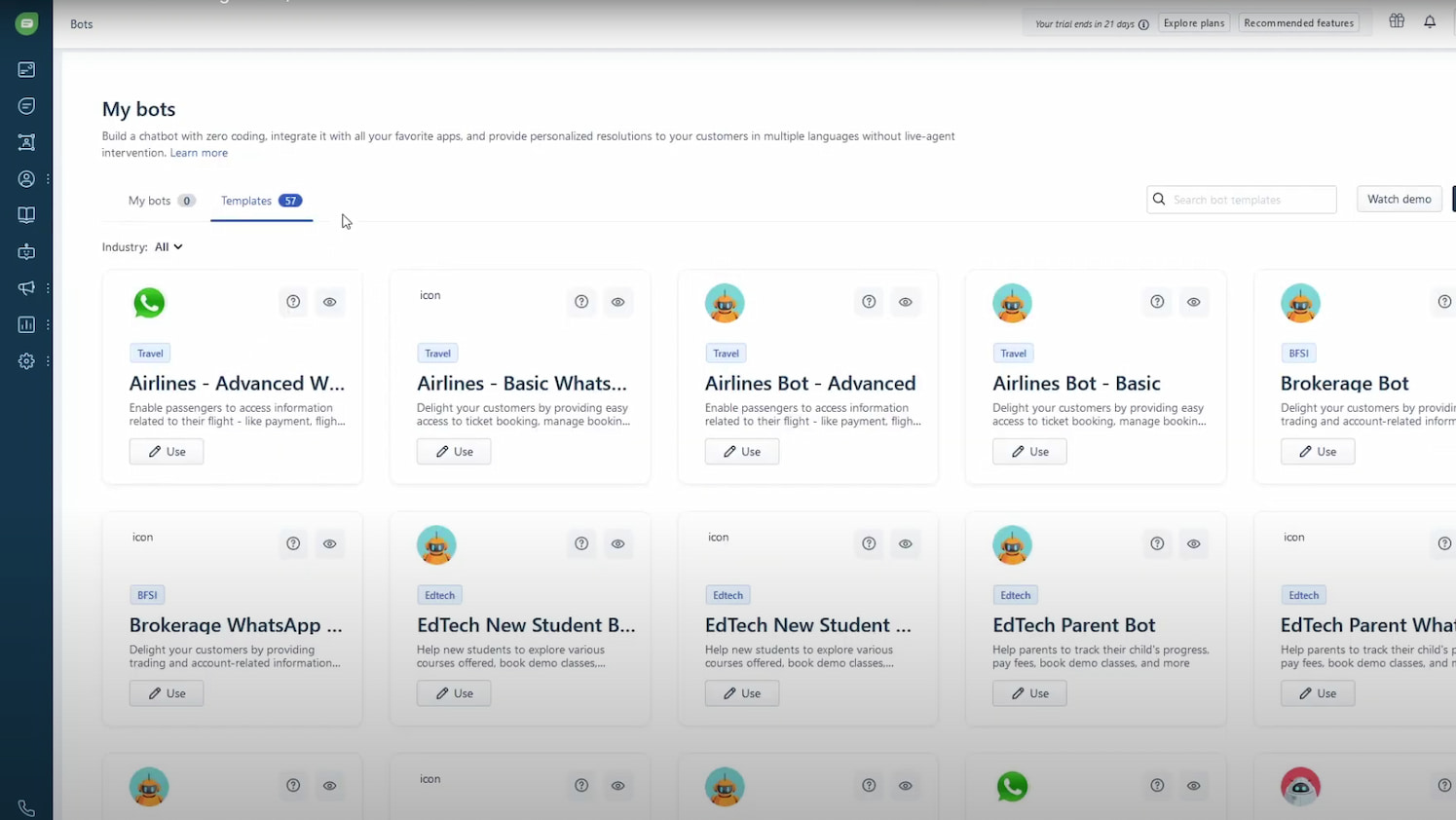Select the Templates tab
Screen dimensions: 1456x820
coord(246,200)
